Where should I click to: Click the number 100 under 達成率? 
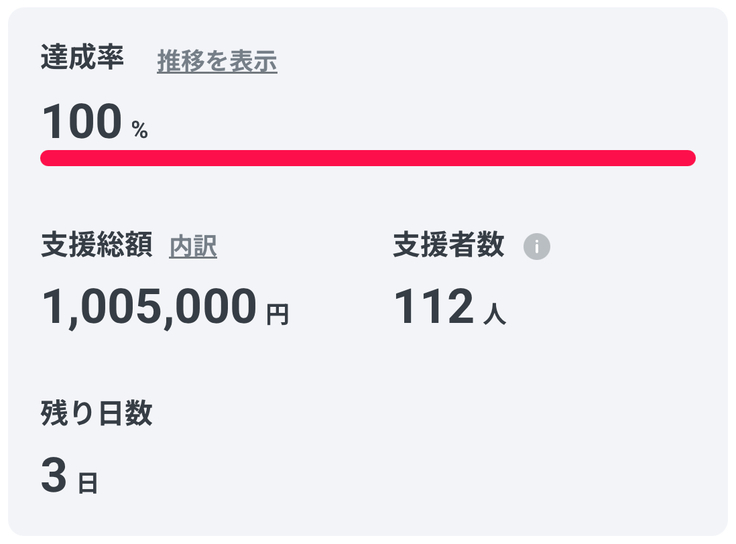pos(82,123)
